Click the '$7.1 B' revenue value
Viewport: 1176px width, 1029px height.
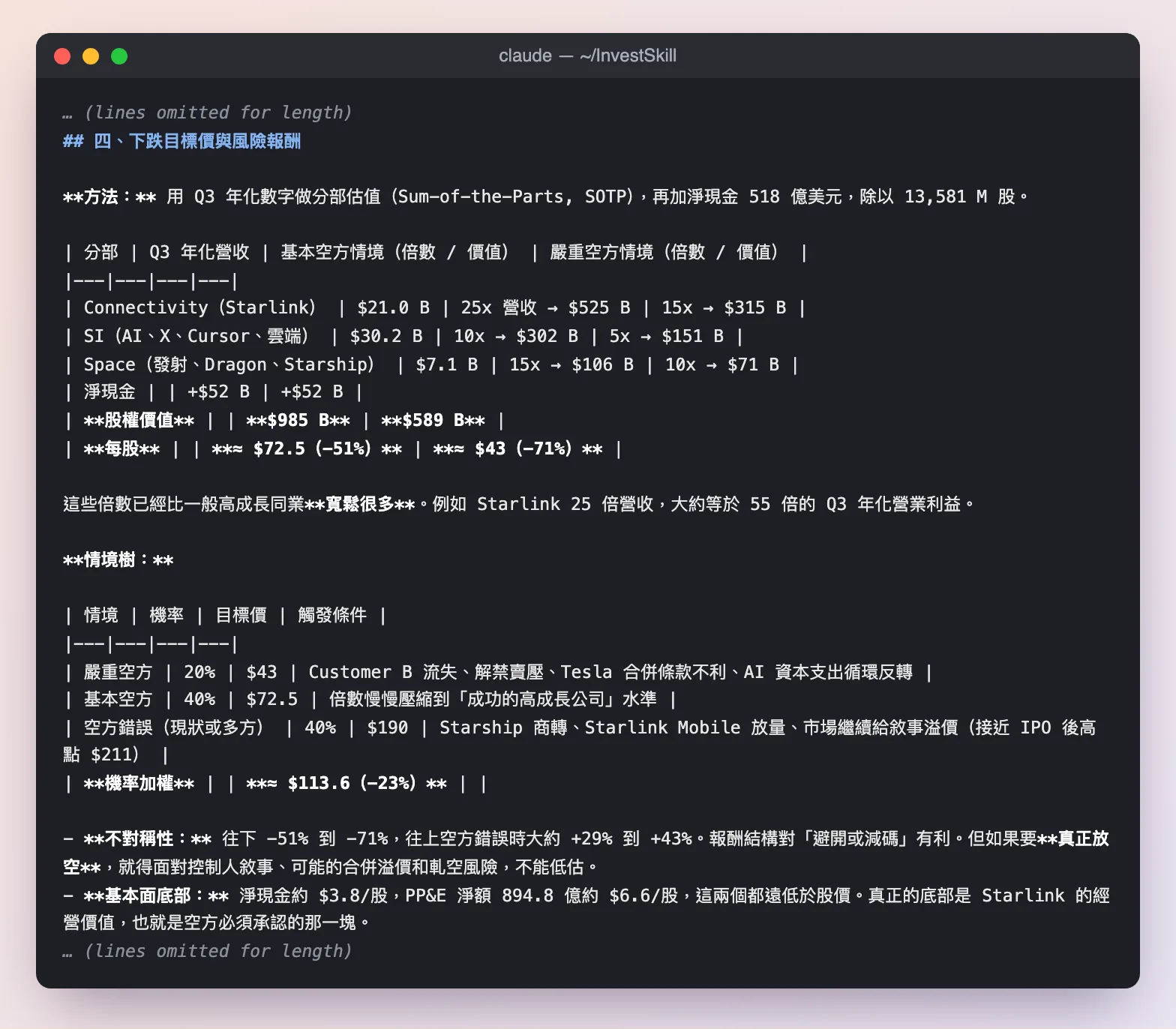tap(447, 364)
